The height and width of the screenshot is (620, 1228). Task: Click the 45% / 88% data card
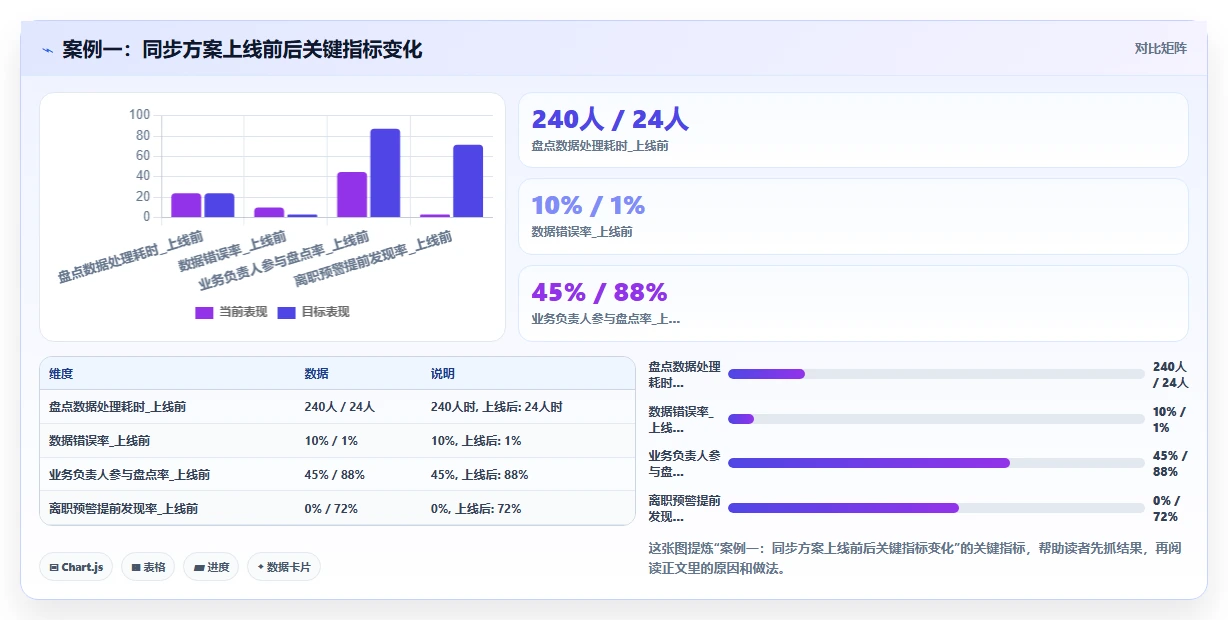coord(853,303)
